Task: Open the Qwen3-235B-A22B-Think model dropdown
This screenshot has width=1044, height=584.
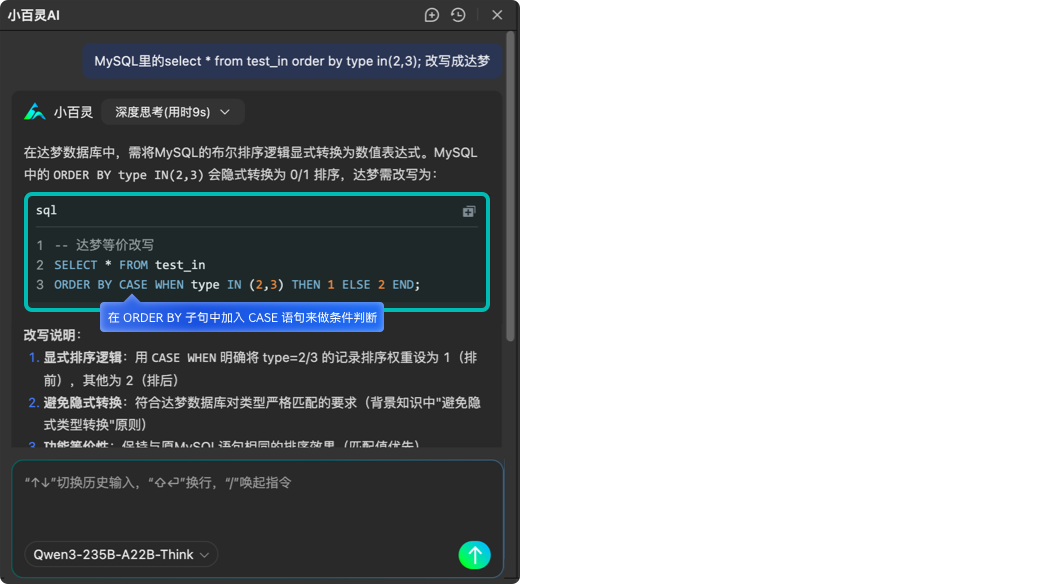Action: click(121, 555)
